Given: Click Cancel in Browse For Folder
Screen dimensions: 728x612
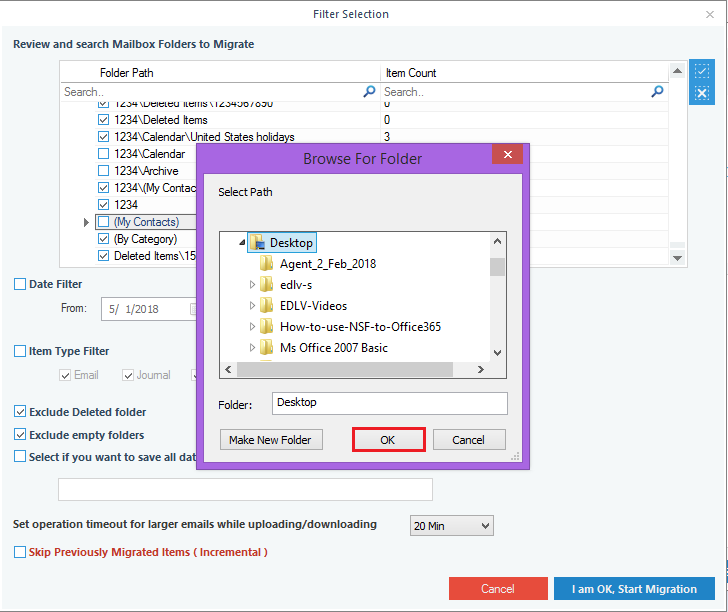Looking at the screenshot, I should 469,440.
